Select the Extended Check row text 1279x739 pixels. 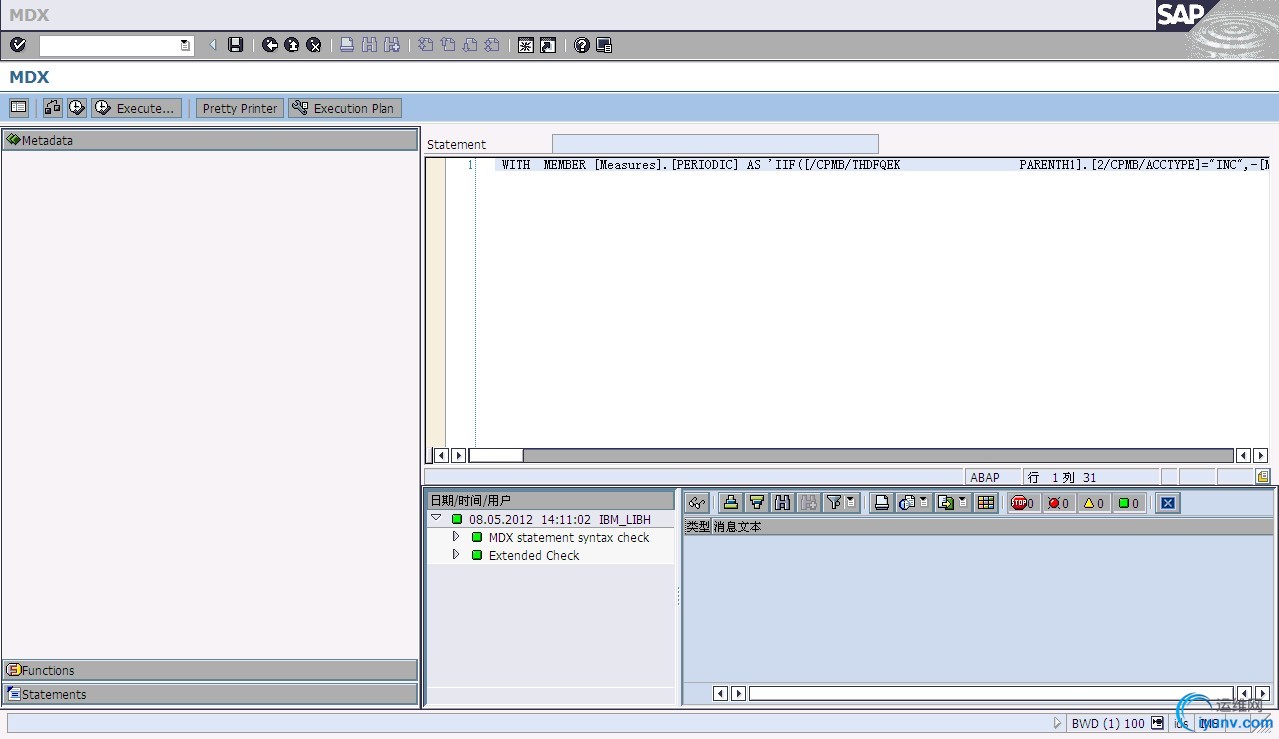pos(534,555)
